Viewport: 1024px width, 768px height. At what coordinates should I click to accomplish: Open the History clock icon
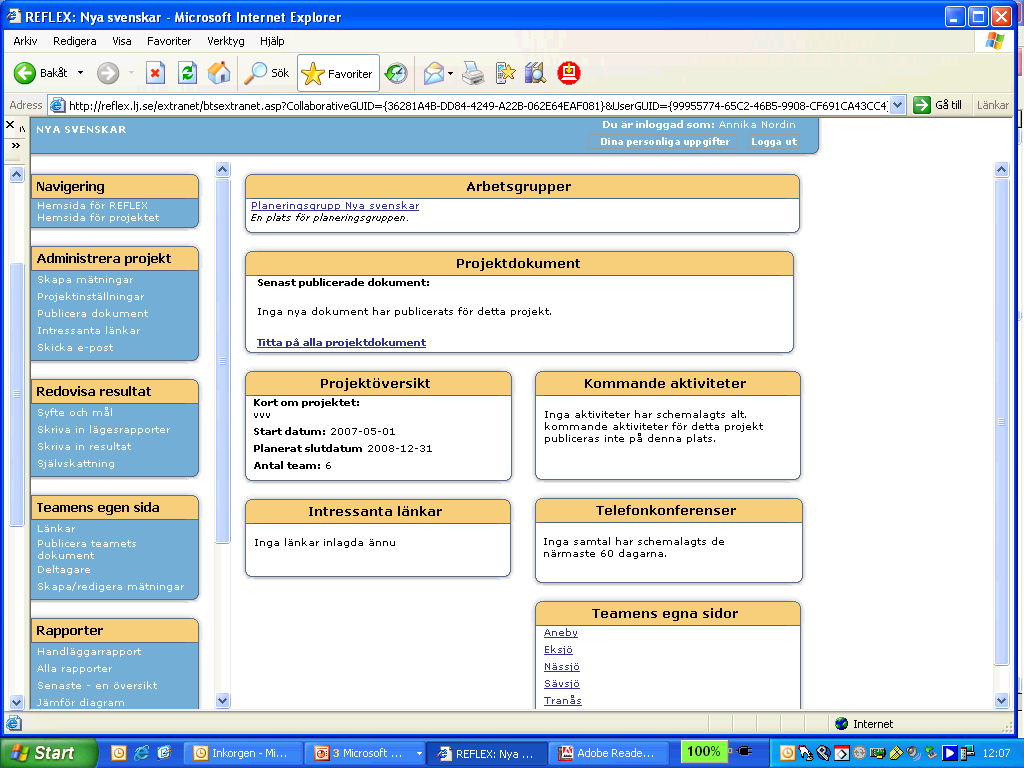pyautogui.click(x=396, y=72)
